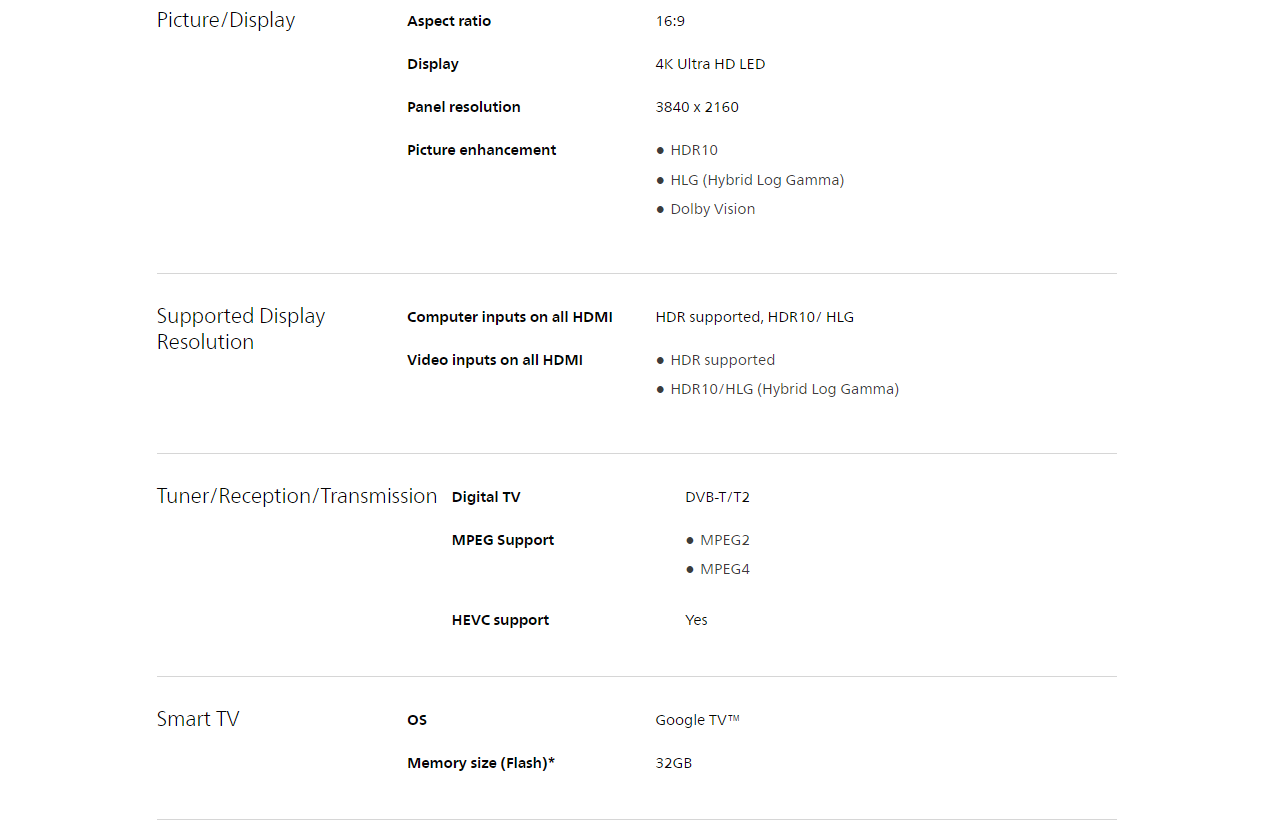The width and height of the screenshot is (1285, 829).
Task: Click the Video inputs on all HDMI label
Action: (495, 360)
